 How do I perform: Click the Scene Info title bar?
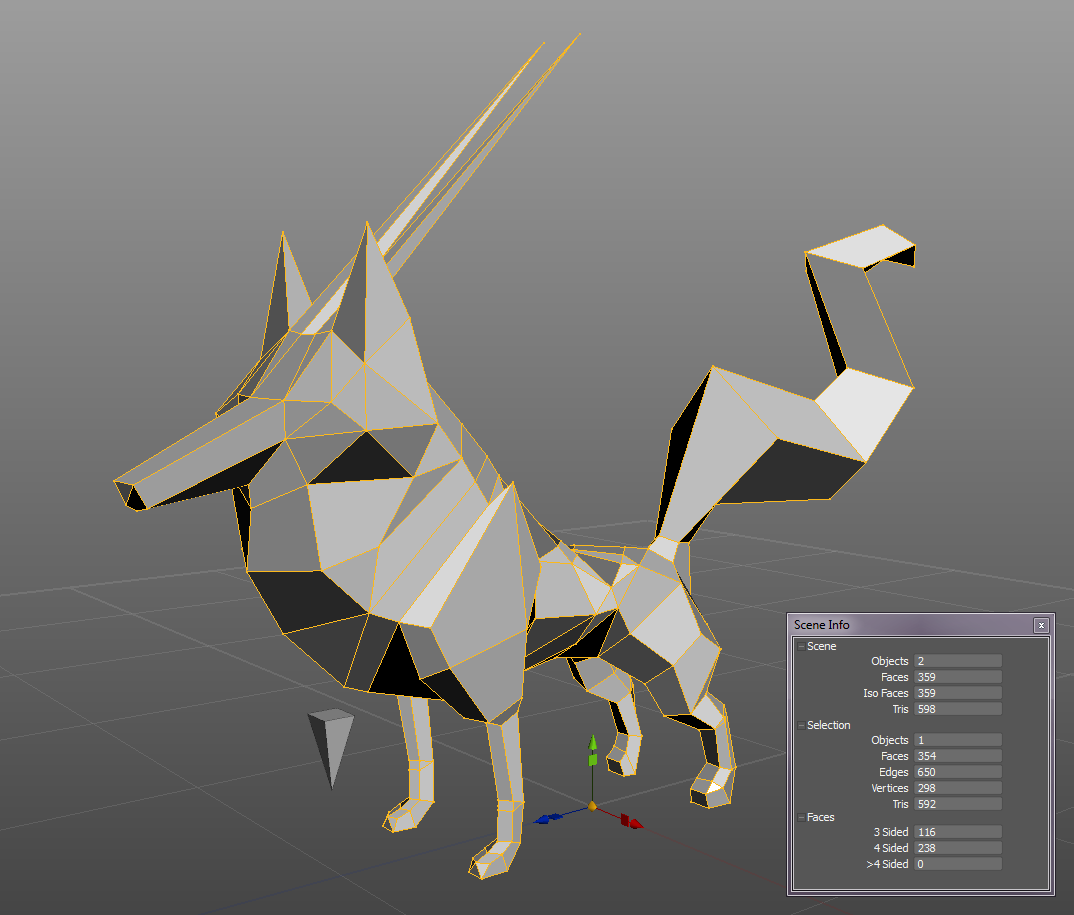[911, 625]
